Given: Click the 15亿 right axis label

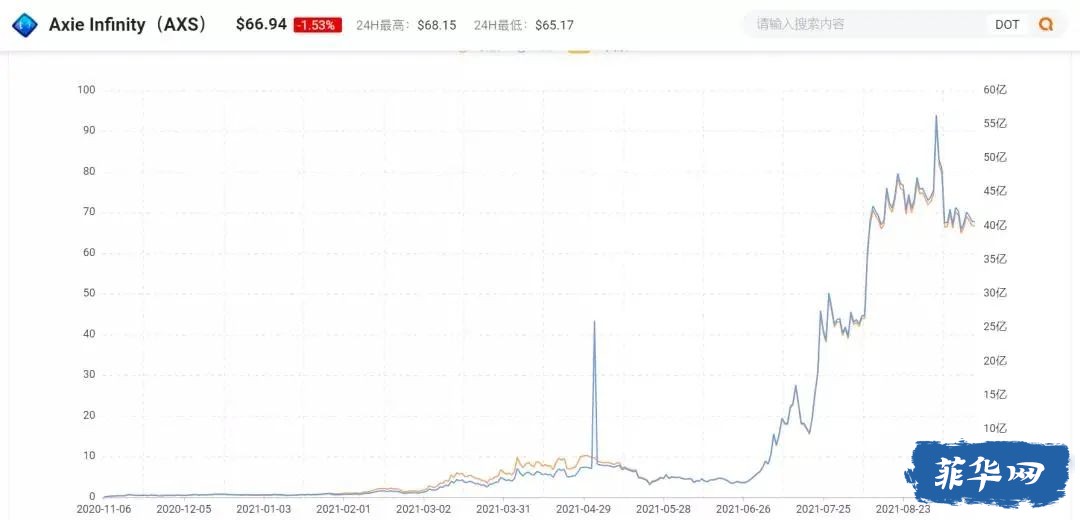Looking at the screenshot, I should click(x=996, y=395).
